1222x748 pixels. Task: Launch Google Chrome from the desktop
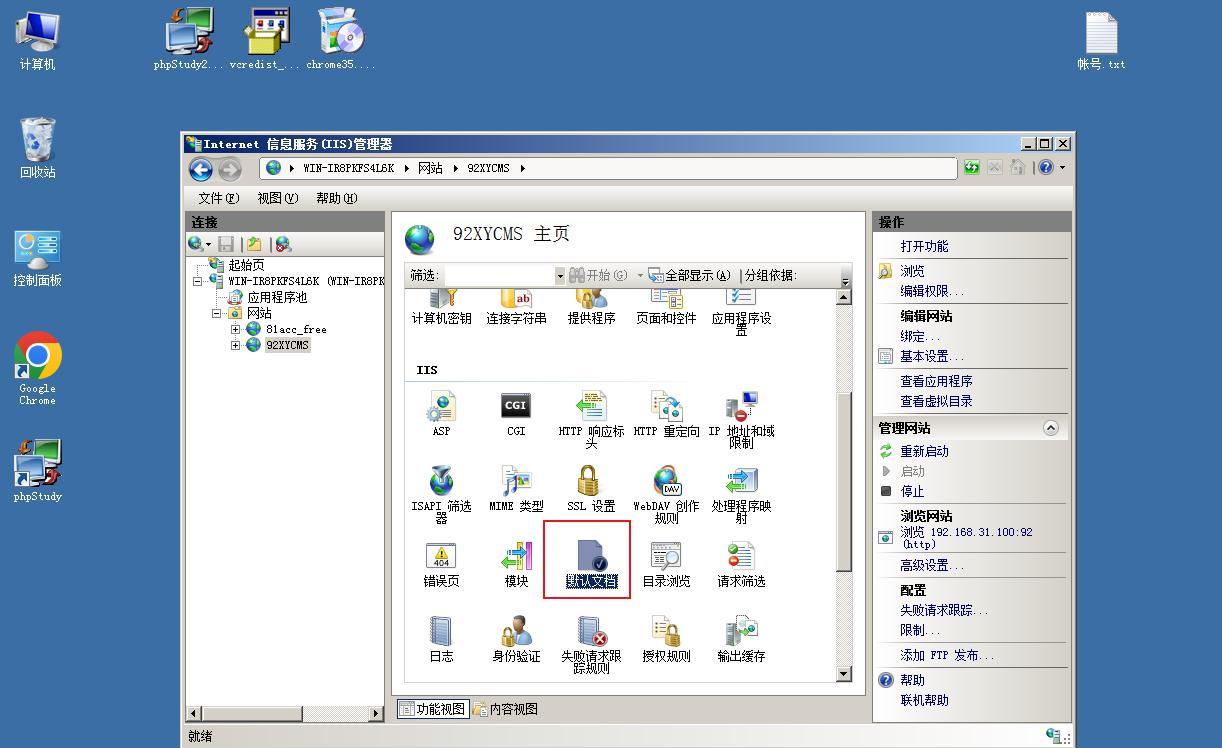coord(38,360)
